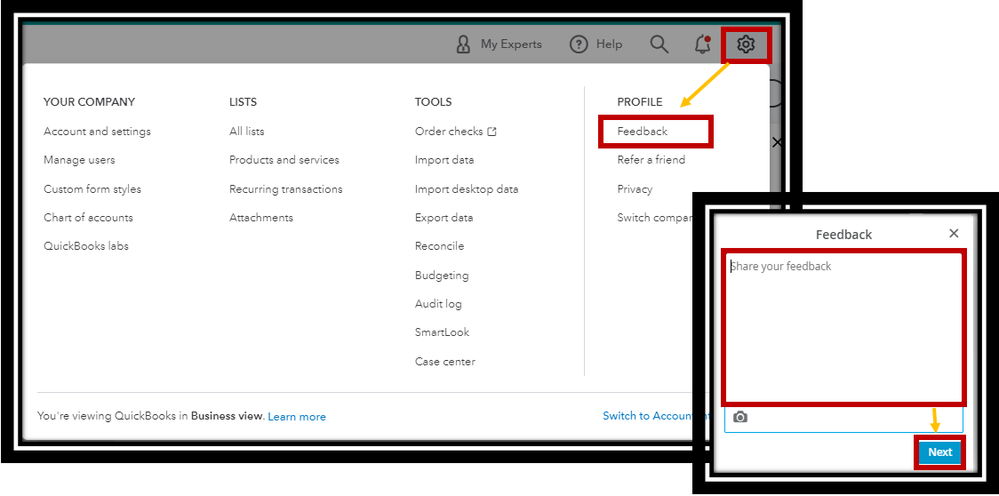Open SmartLook
The image size is (999, 496).
(442, 332)
